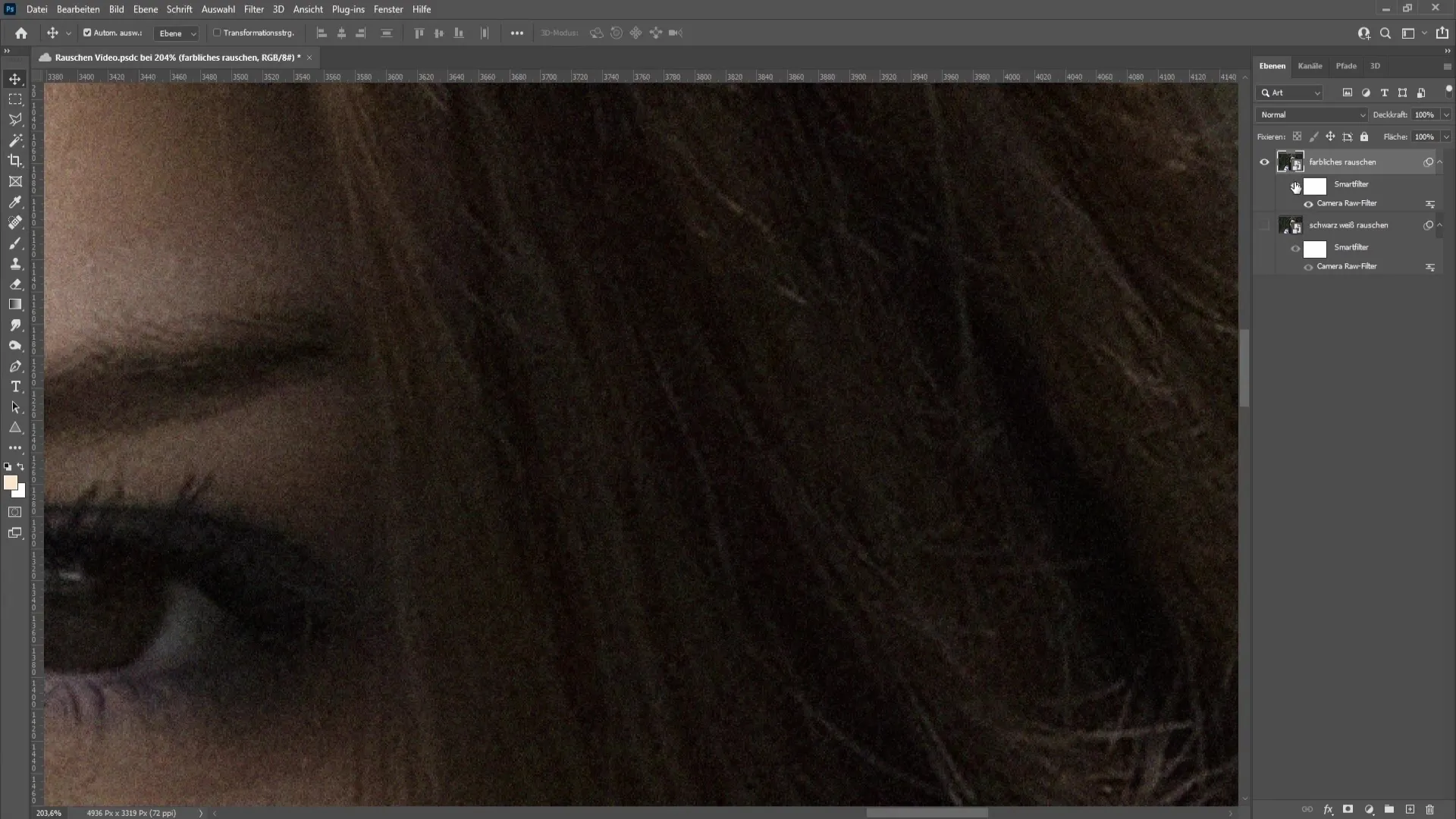
Task: Select the Brush tool
Action: pyautogui.click(x=14, y=243)
